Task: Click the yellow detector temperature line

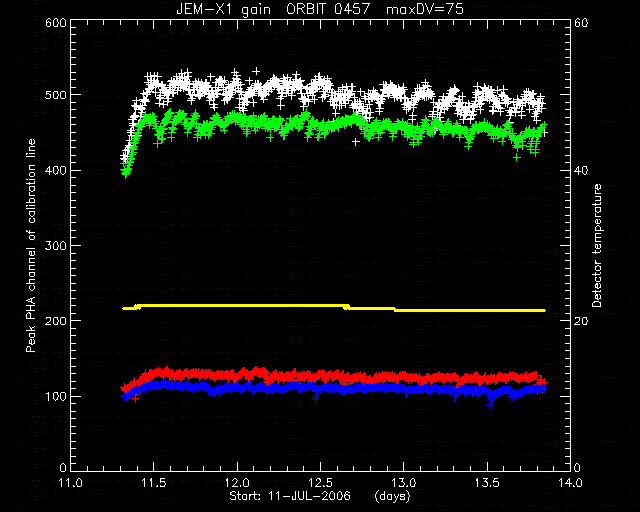Action: pos(334,308)
